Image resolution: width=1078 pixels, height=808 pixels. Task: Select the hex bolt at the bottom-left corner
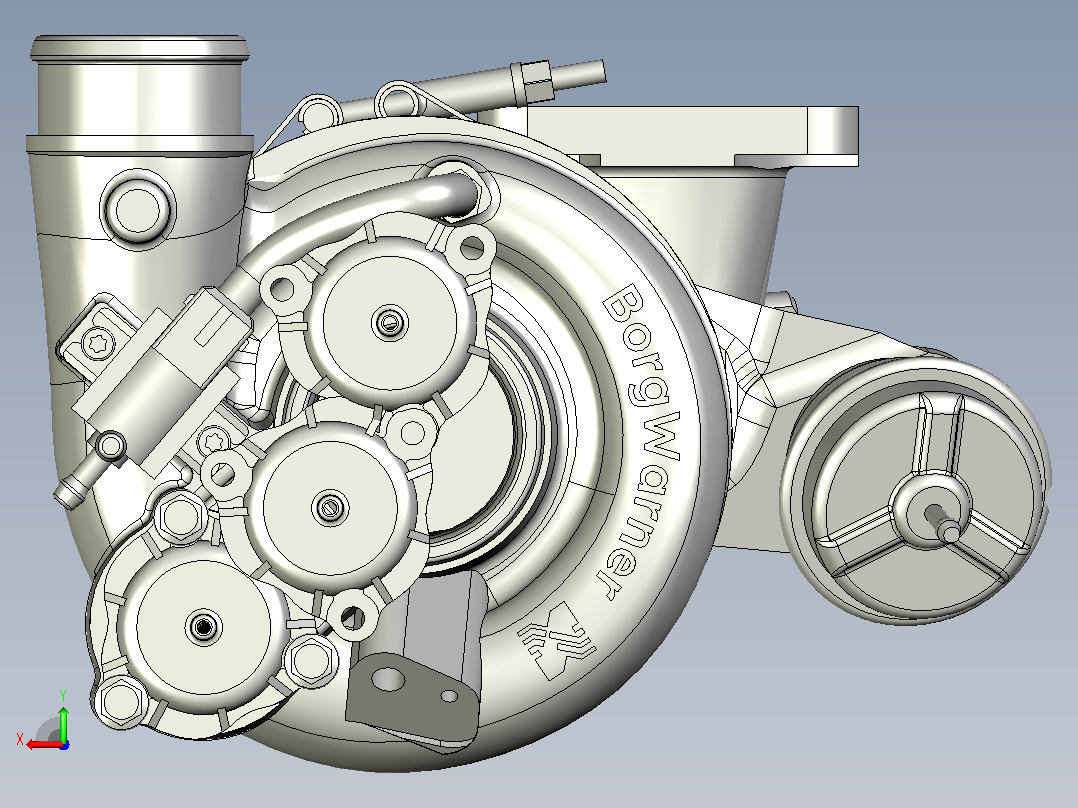pos(122,701)
